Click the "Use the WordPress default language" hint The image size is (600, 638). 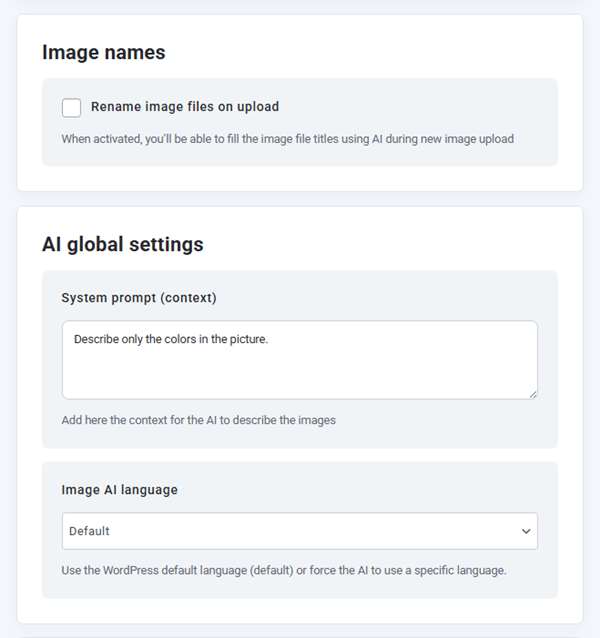pyautogui.click(x=284, y=570)
